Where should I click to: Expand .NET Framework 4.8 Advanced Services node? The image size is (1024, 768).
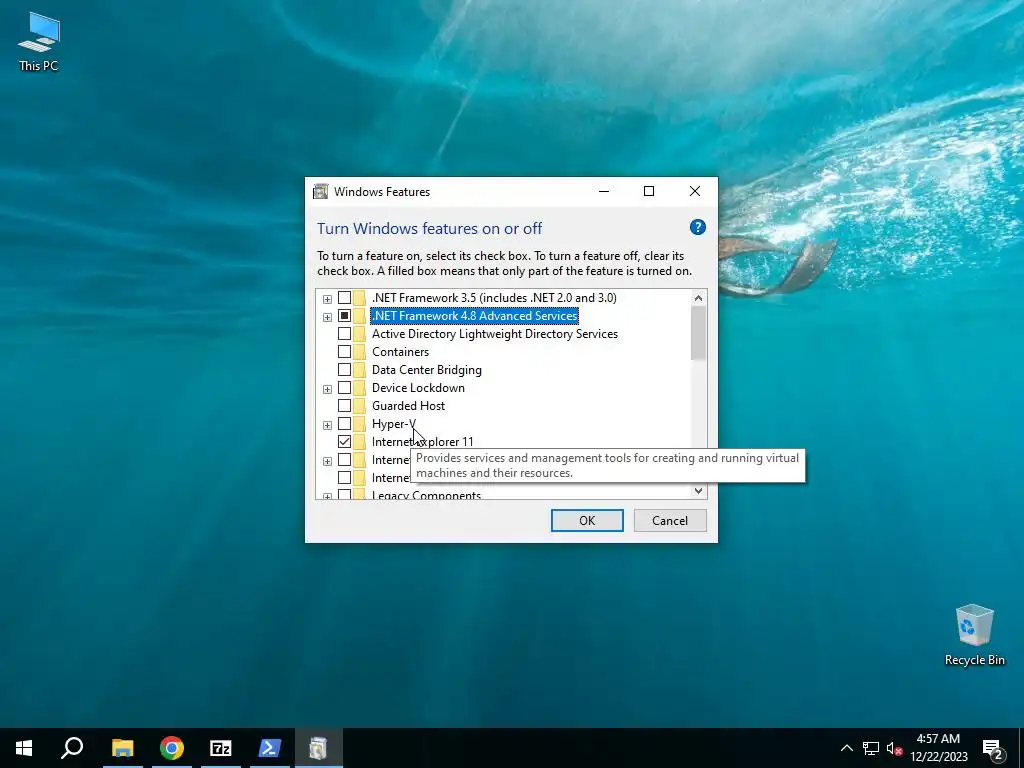click(x=327, y=317)
